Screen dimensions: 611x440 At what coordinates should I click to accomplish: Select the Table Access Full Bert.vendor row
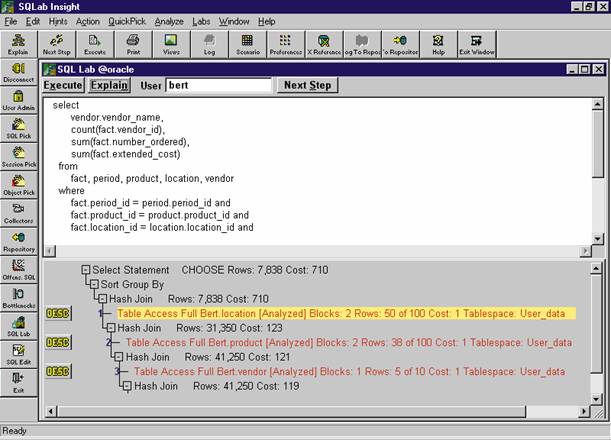click(x=350, y=371)
